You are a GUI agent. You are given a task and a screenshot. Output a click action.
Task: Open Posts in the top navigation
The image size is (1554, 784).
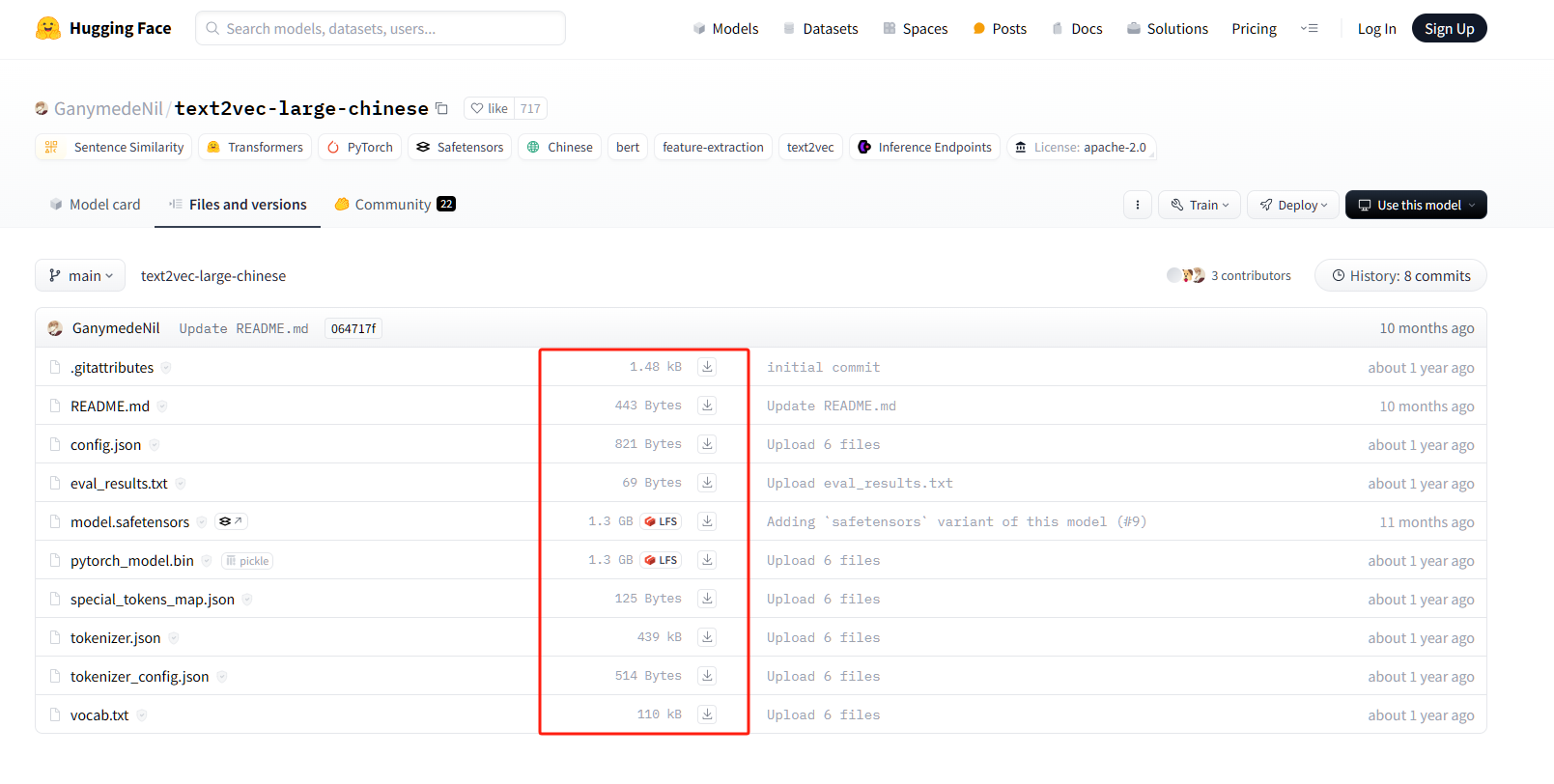click(1000, 29)
